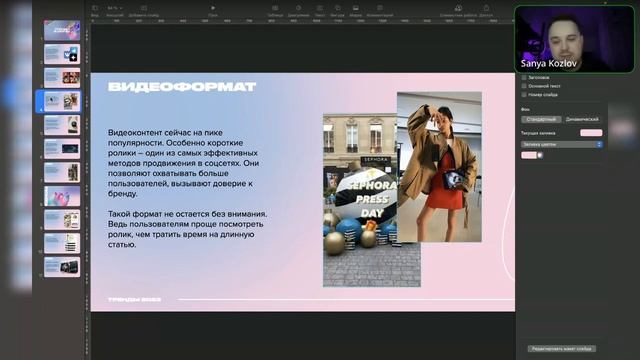Click the ТРЕНДЫ 2023 footer text
This screenshot has width=640, height=360.
point(134,300)
